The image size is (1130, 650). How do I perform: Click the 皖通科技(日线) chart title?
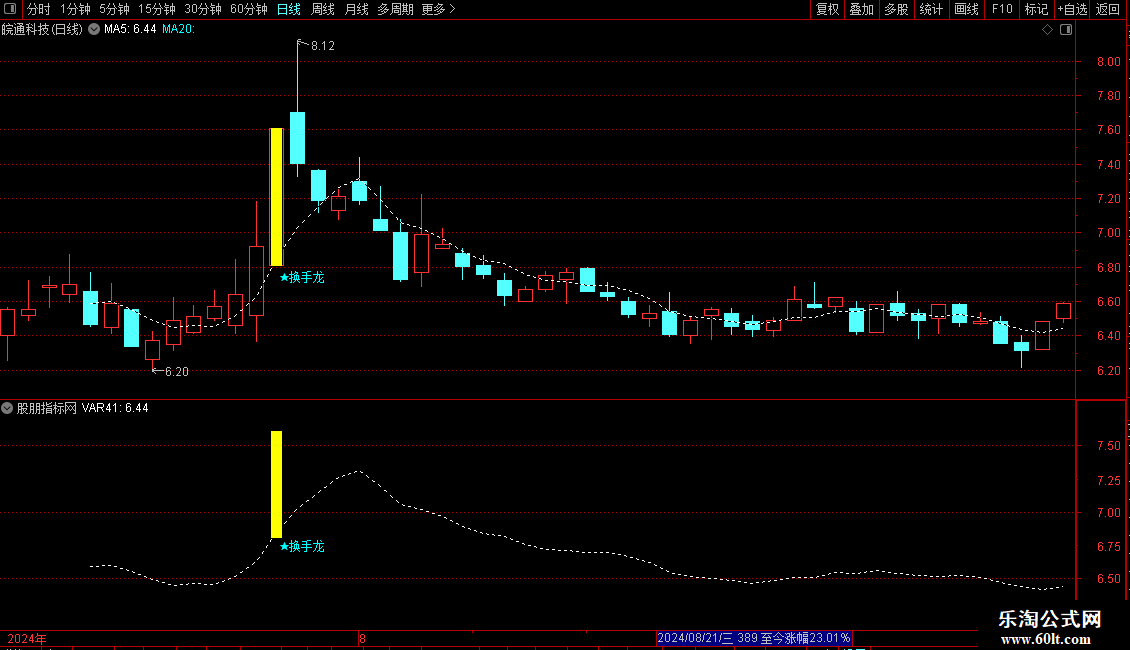(x=42, y=29)
